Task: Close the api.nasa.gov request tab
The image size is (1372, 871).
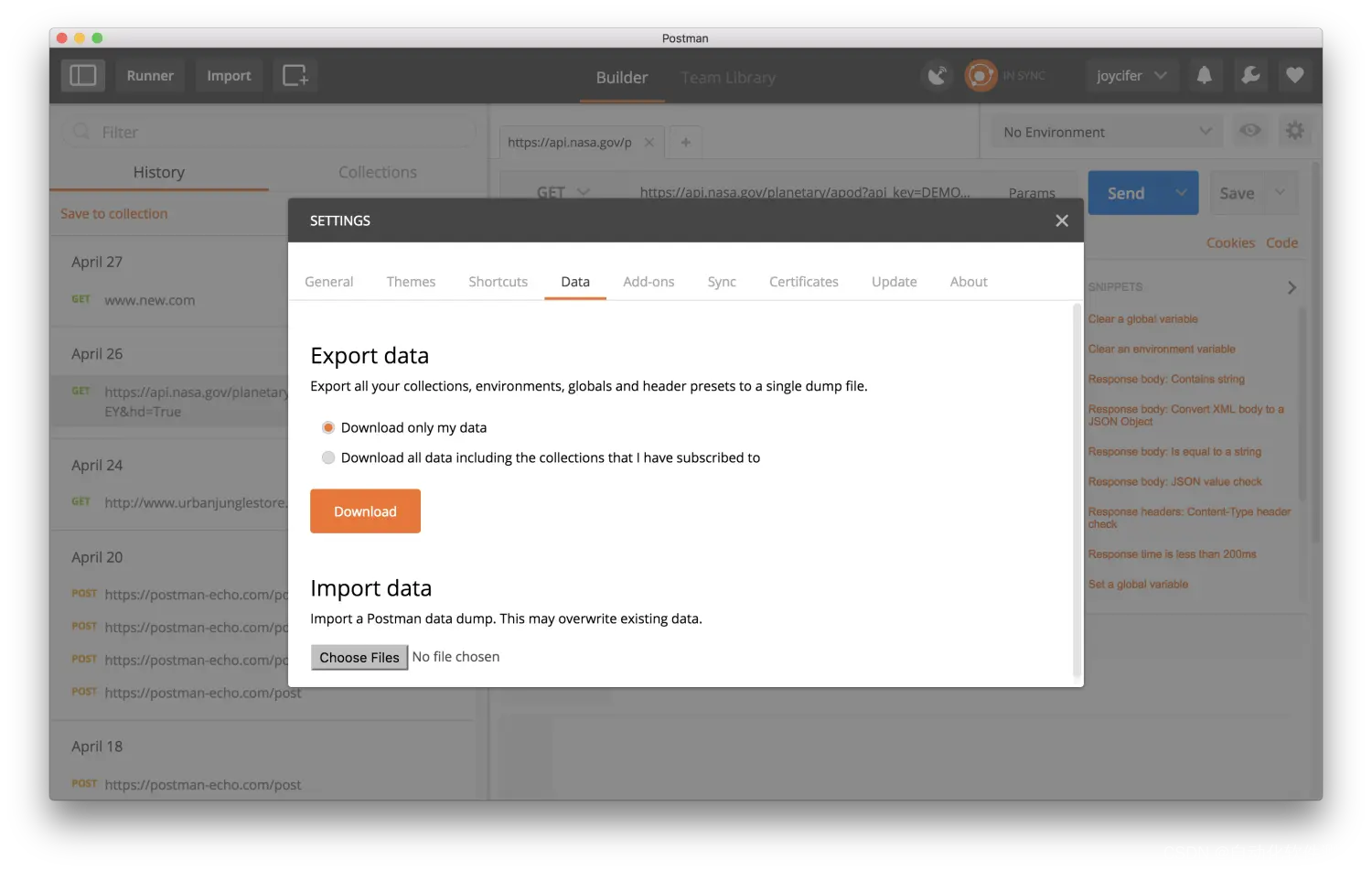Action: (649, 142)
